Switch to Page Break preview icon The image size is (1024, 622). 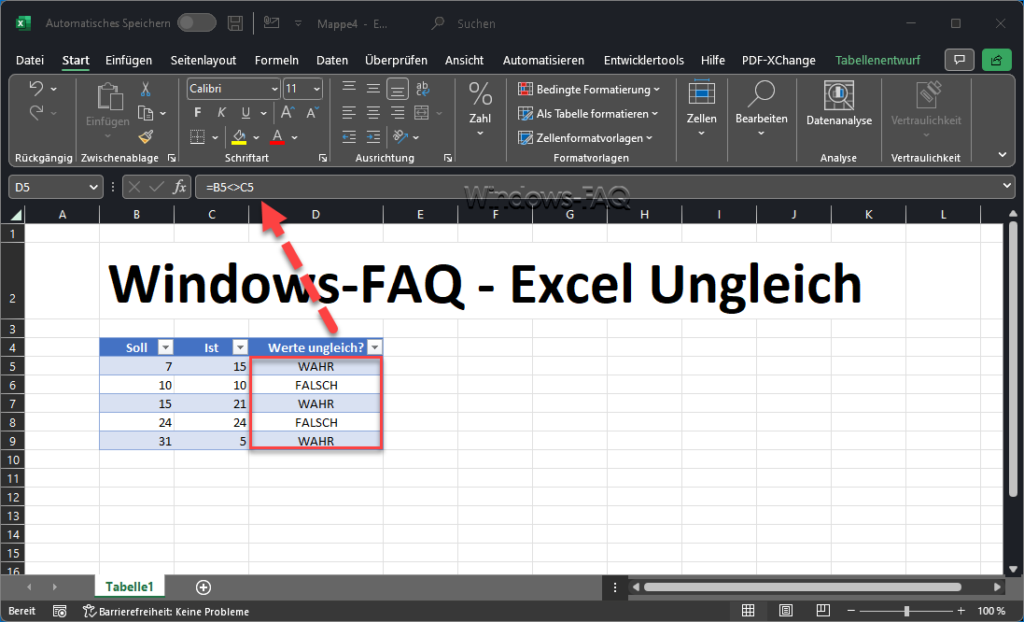tap(823, 612)
